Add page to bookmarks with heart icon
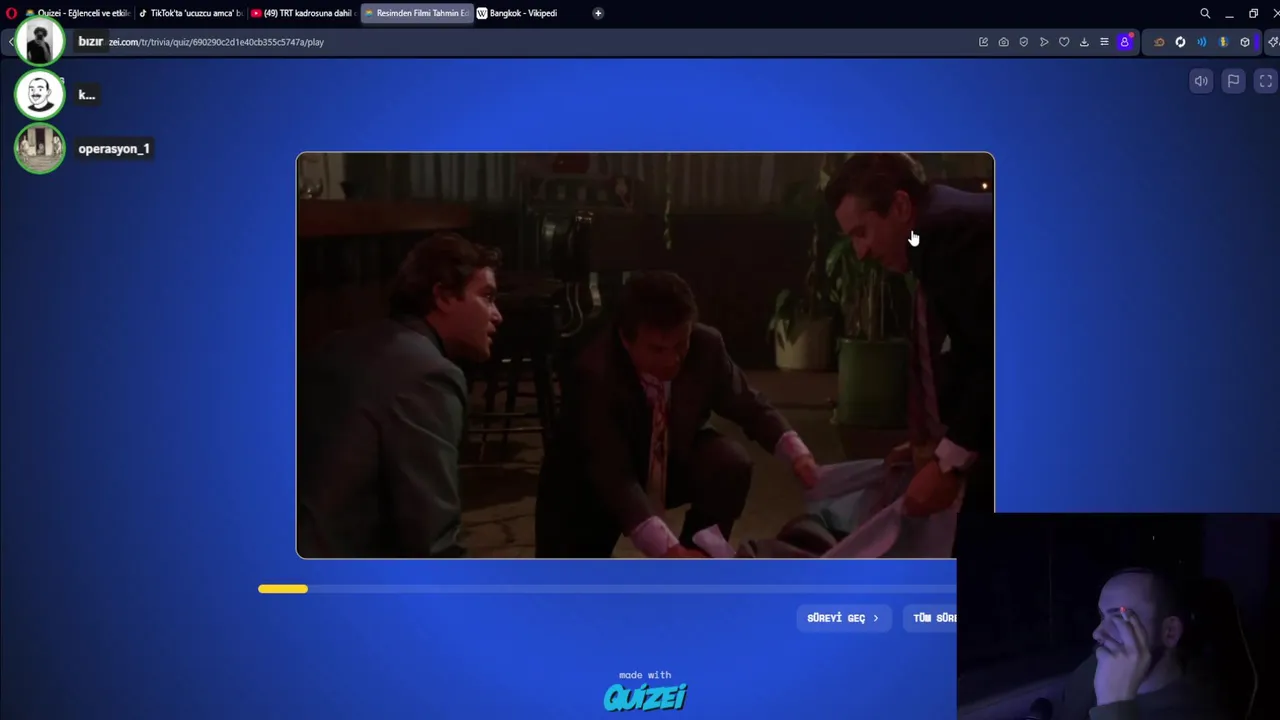The height and width of the screenshot is (720, 1280). [1064, 42]
